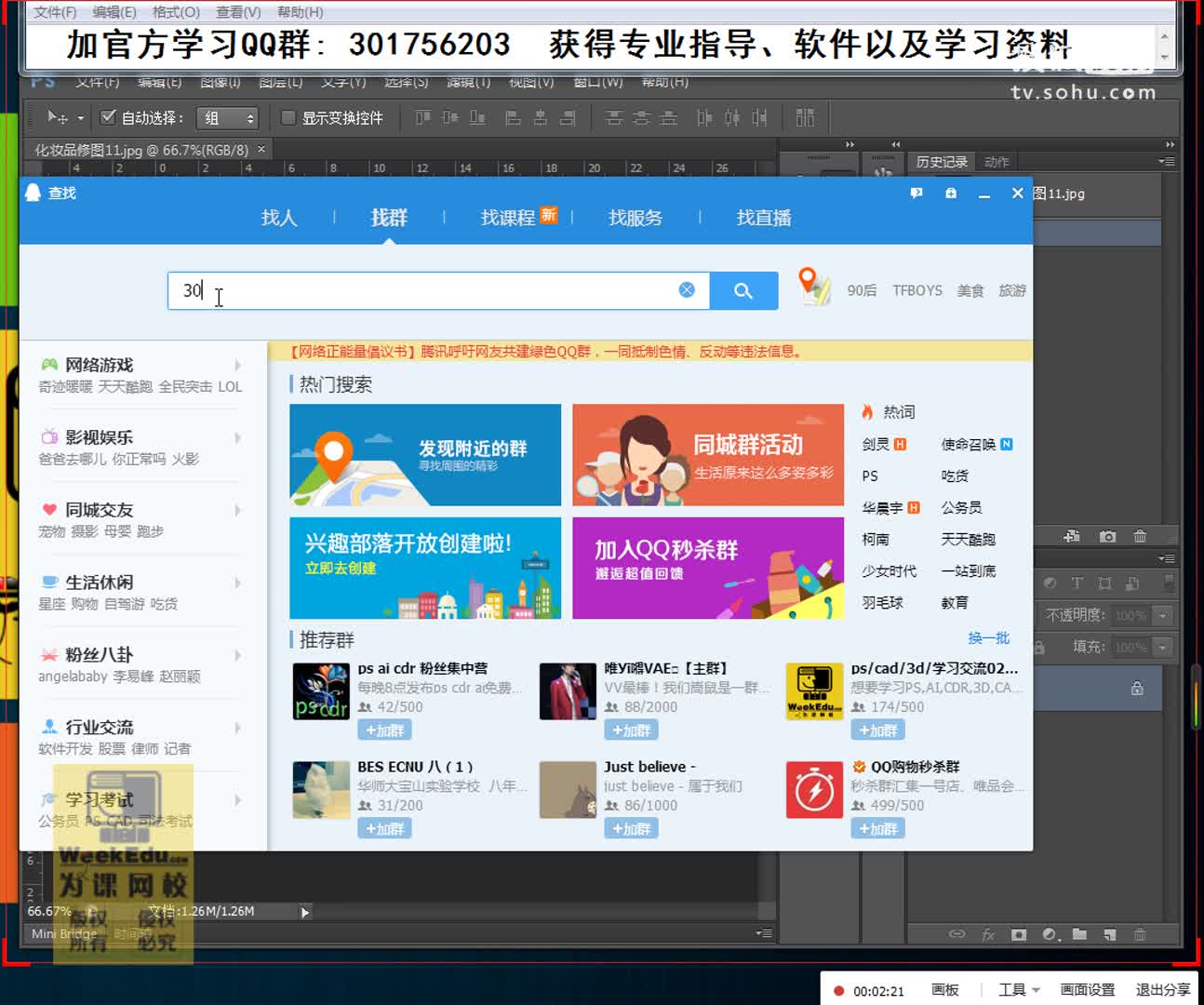Open the Move tool preset dropdown arrow
This screenshot has width=1204, height=1005.
click(x=81, y=118)
